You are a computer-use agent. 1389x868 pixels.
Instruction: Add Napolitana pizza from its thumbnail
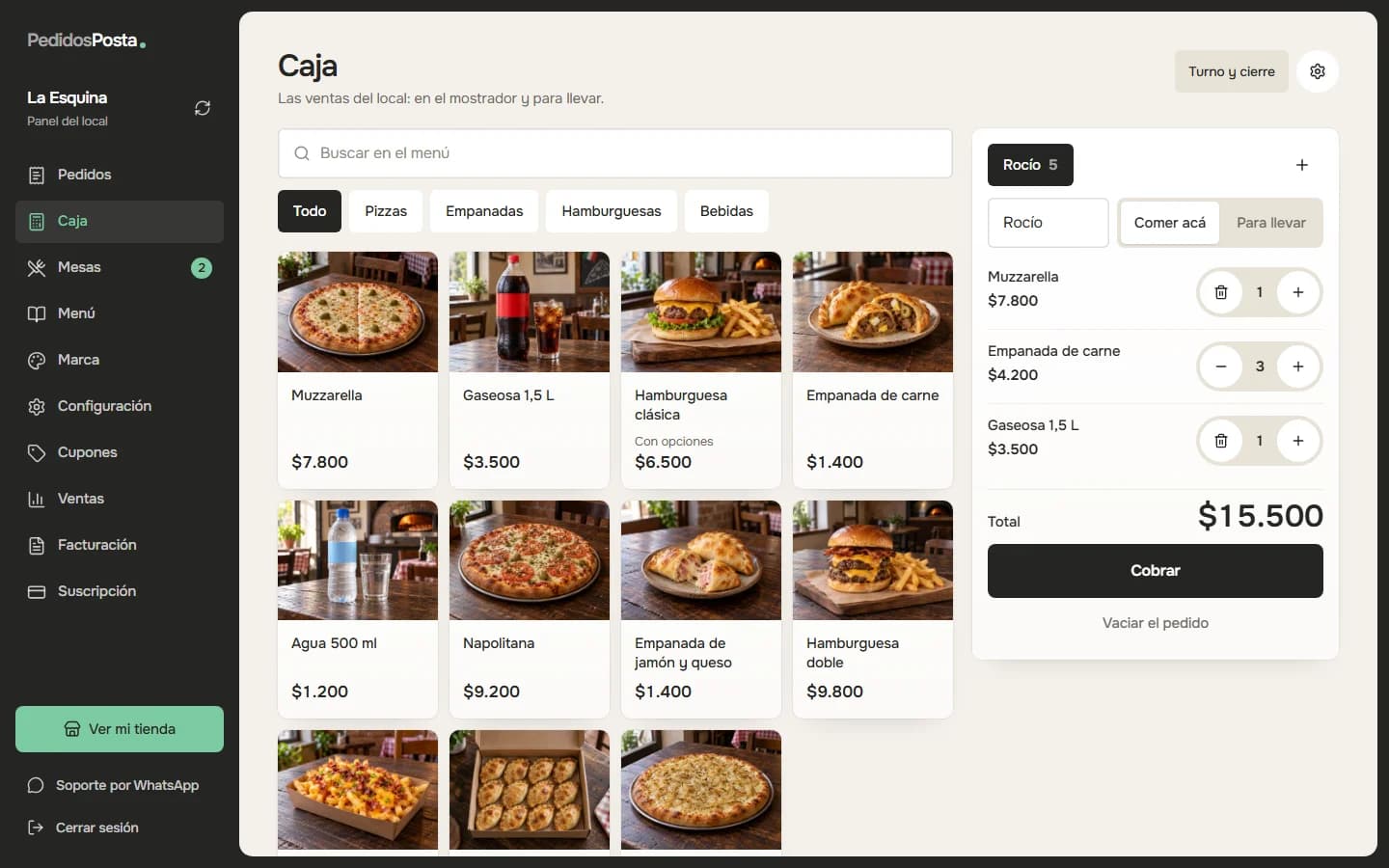coord(530,560)
